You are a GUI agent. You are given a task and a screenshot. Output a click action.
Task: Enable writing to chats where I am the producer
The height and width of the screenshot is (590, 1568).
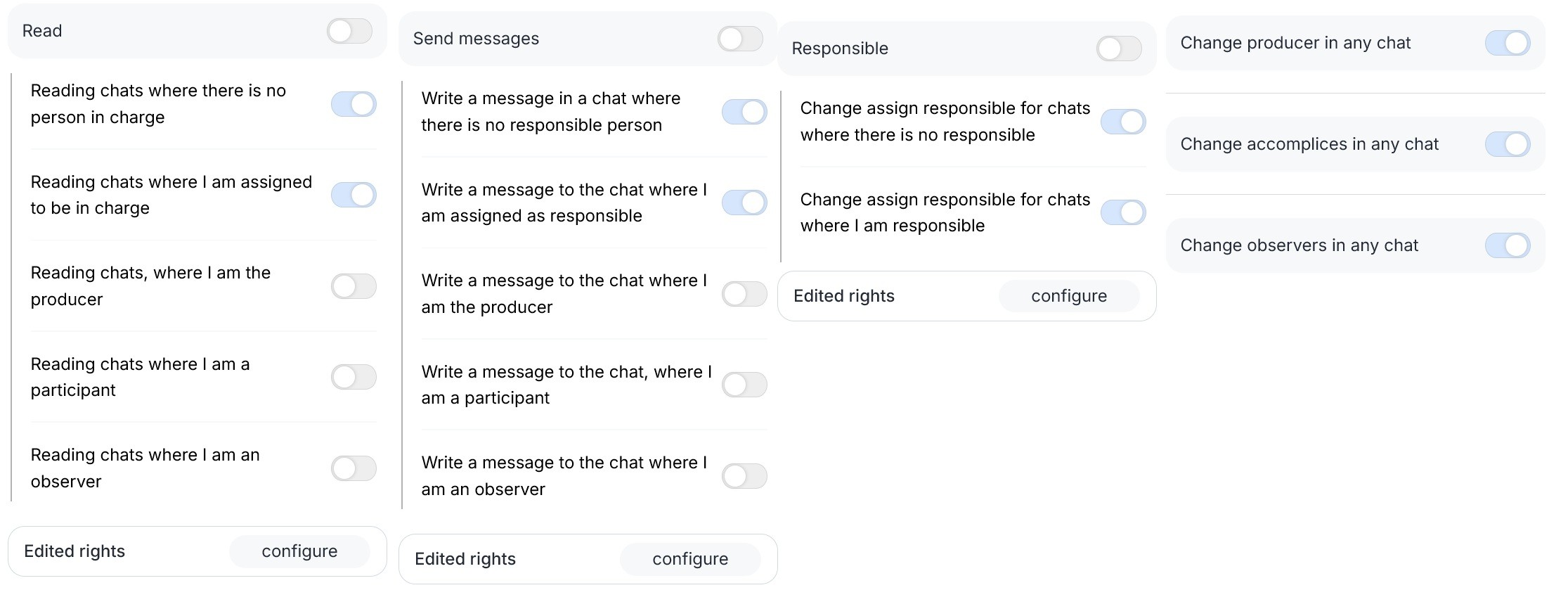(744, 294)
